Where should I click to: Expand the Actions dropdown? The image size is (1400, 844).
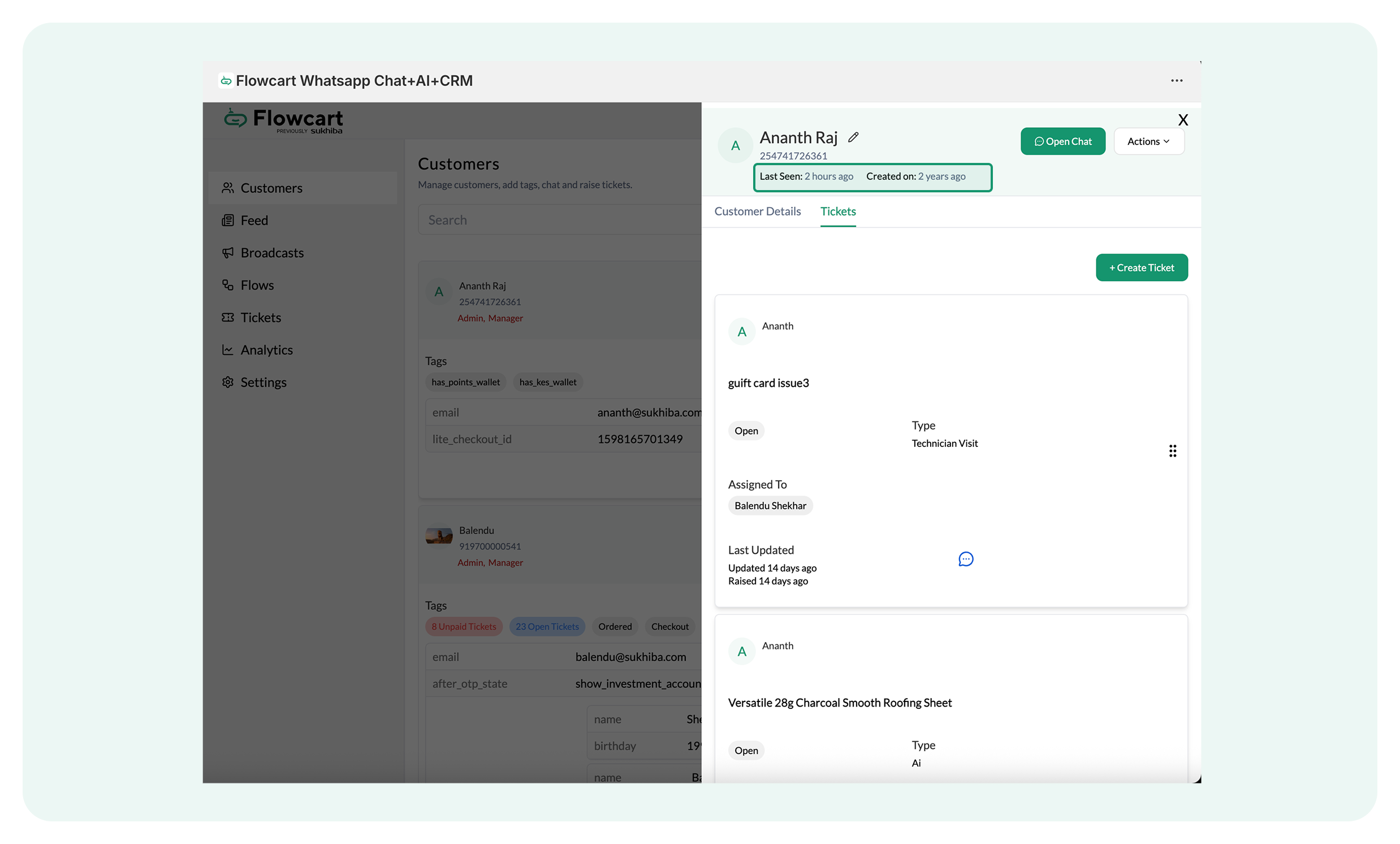[x=1148, y=141]
